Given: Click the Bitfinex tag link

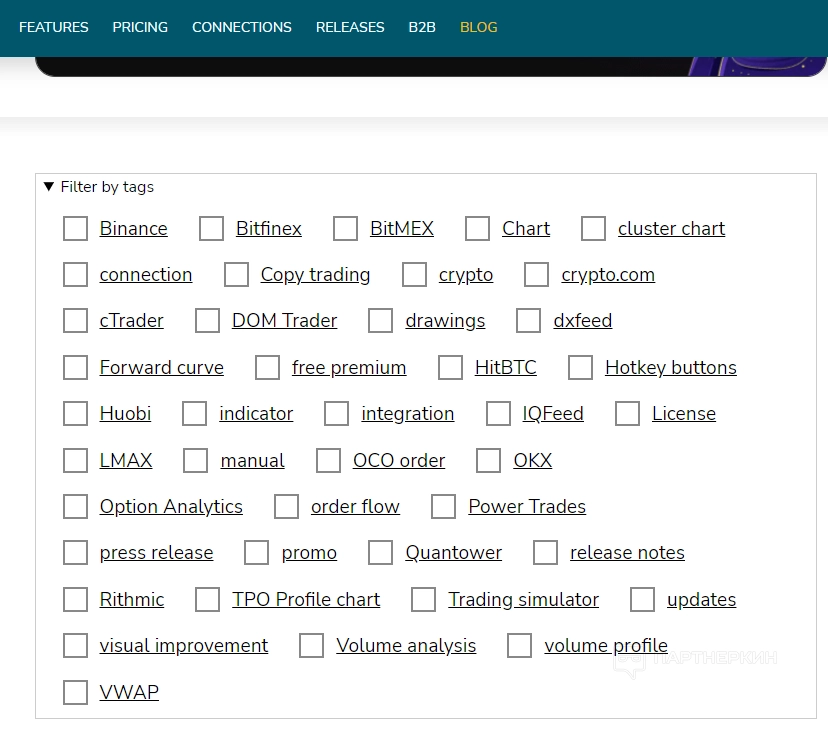Looking at the screenshot, I should 268,229.
